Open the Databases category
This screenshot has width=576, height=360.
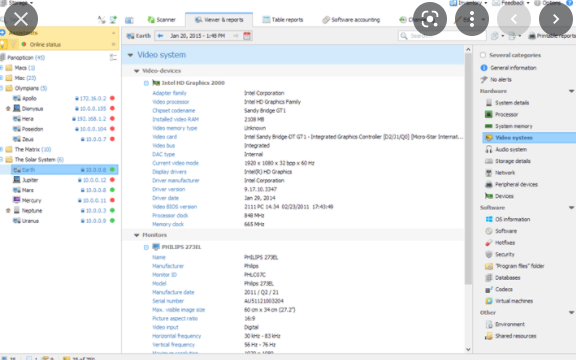[503, 278]
